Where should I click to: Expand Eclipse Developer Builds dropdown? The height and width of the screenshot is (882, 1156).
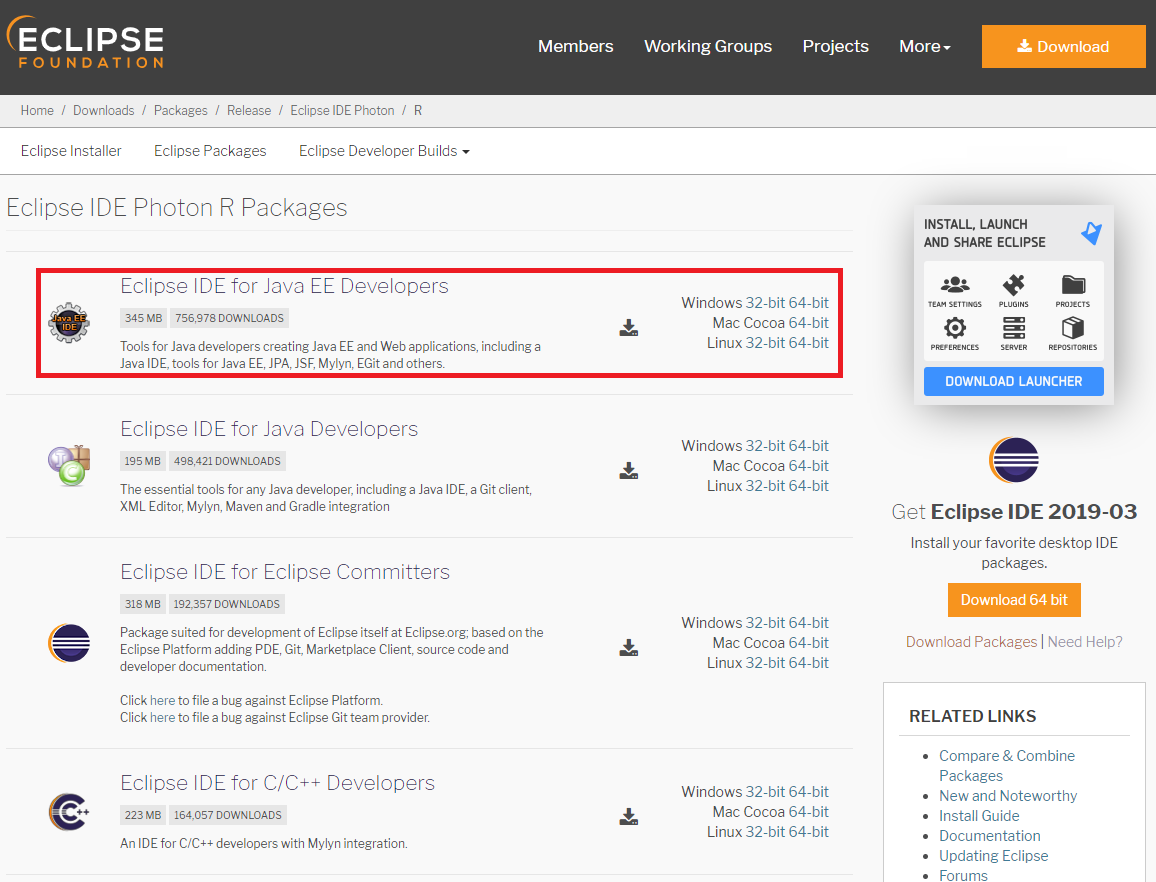pos(384,151)
